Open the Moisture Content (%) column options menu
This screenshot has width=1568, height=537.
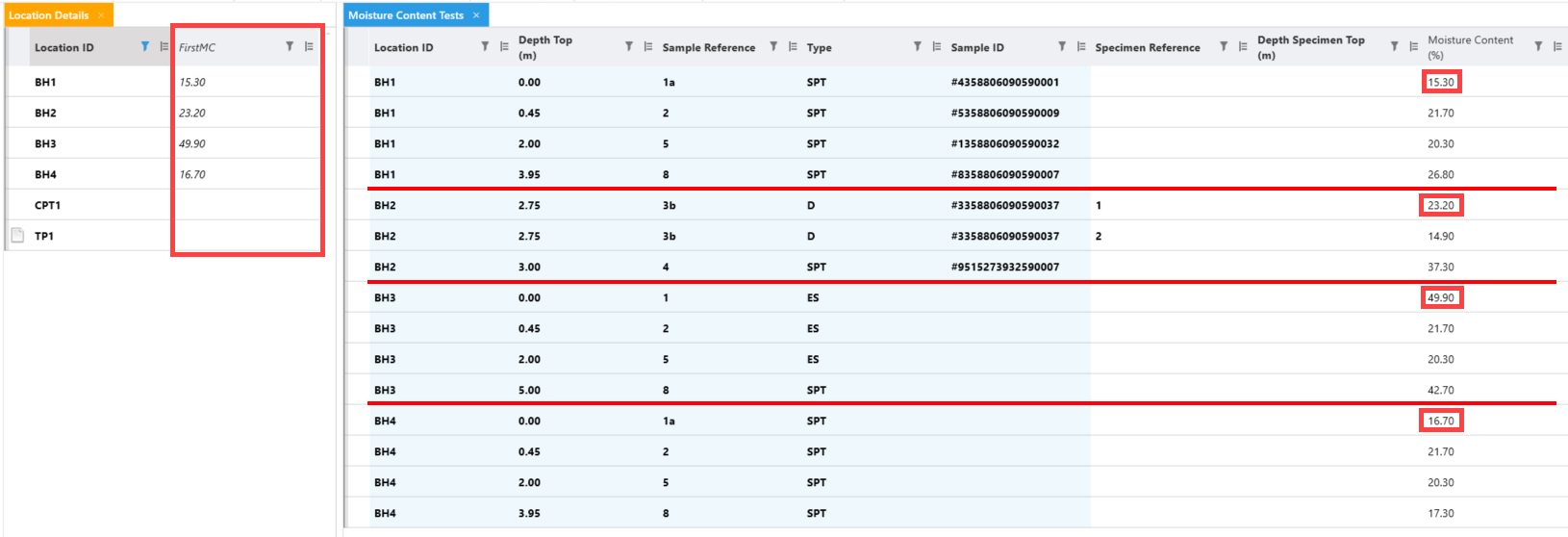(x=1557, y=46)
